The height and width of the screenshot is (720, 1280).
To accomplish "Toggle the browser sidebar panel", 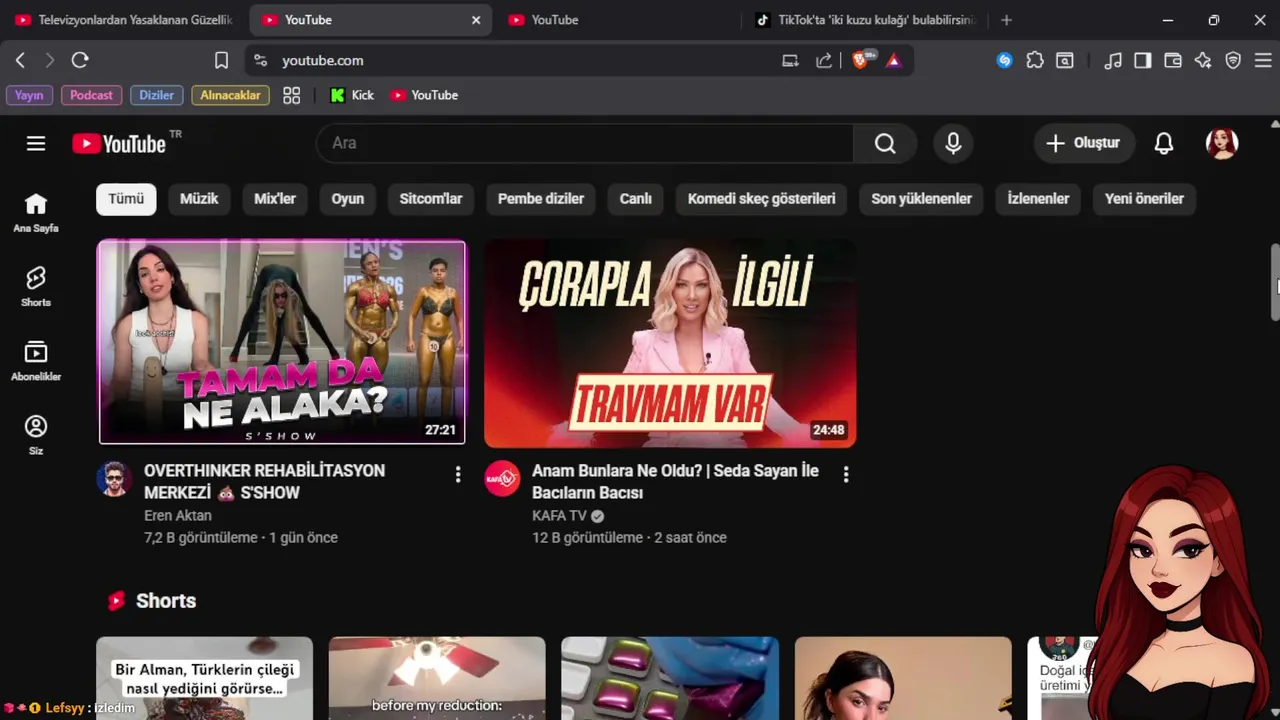I will 1143,60.
